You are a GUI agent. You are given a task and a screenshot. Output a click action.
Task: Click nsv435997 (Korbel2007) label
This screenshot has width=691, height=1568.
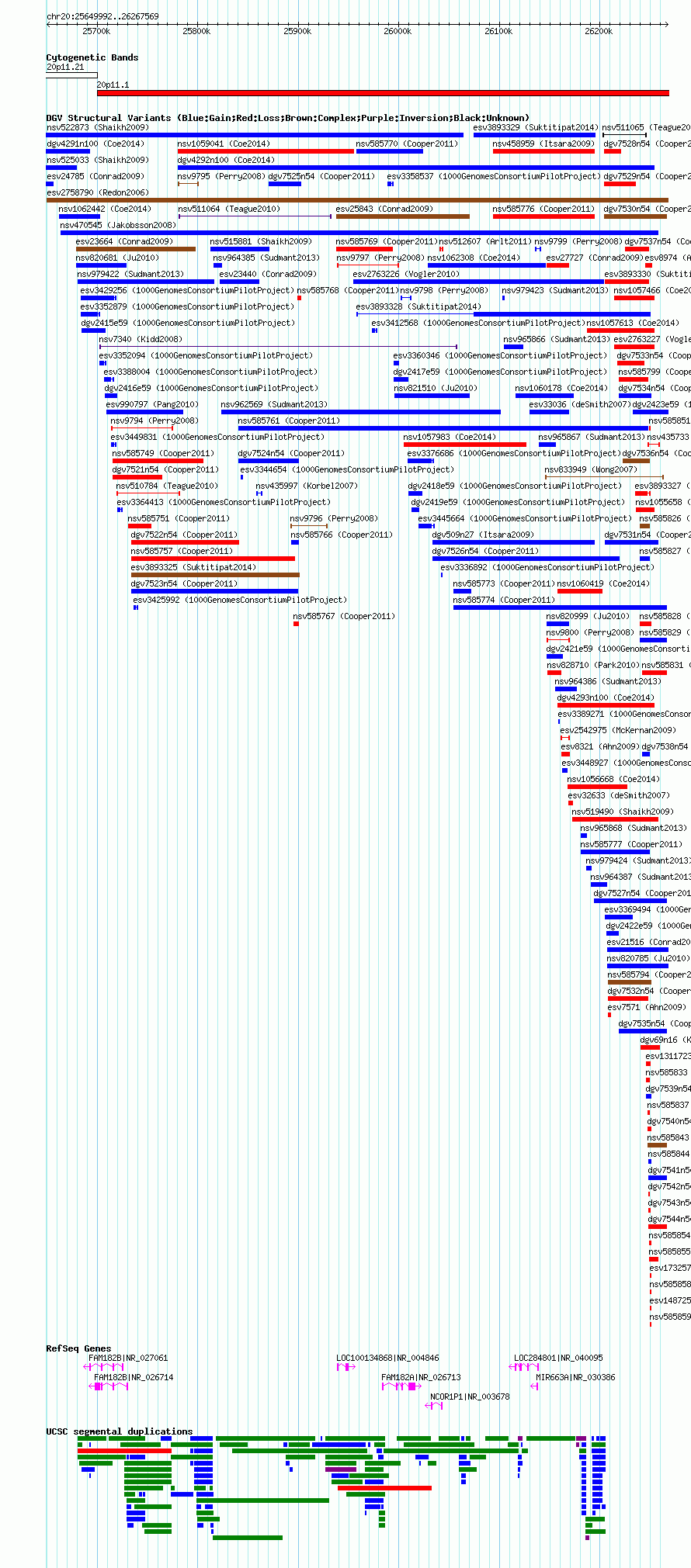click(307, 486)
